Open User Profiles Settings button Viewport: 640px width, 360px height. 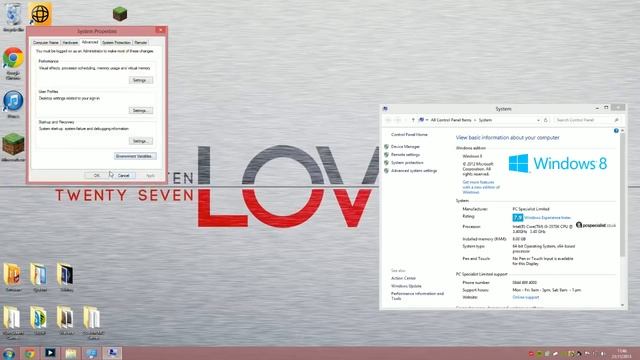(141, 110)
